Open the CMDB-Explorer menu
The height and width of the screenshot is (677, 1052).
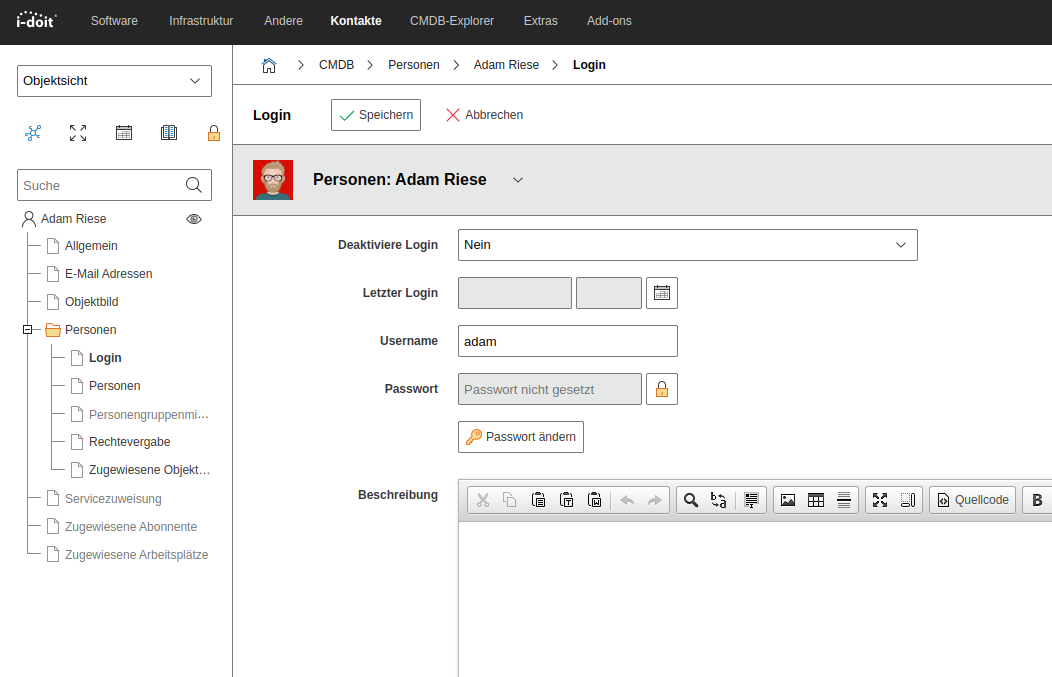pos(452,21)
